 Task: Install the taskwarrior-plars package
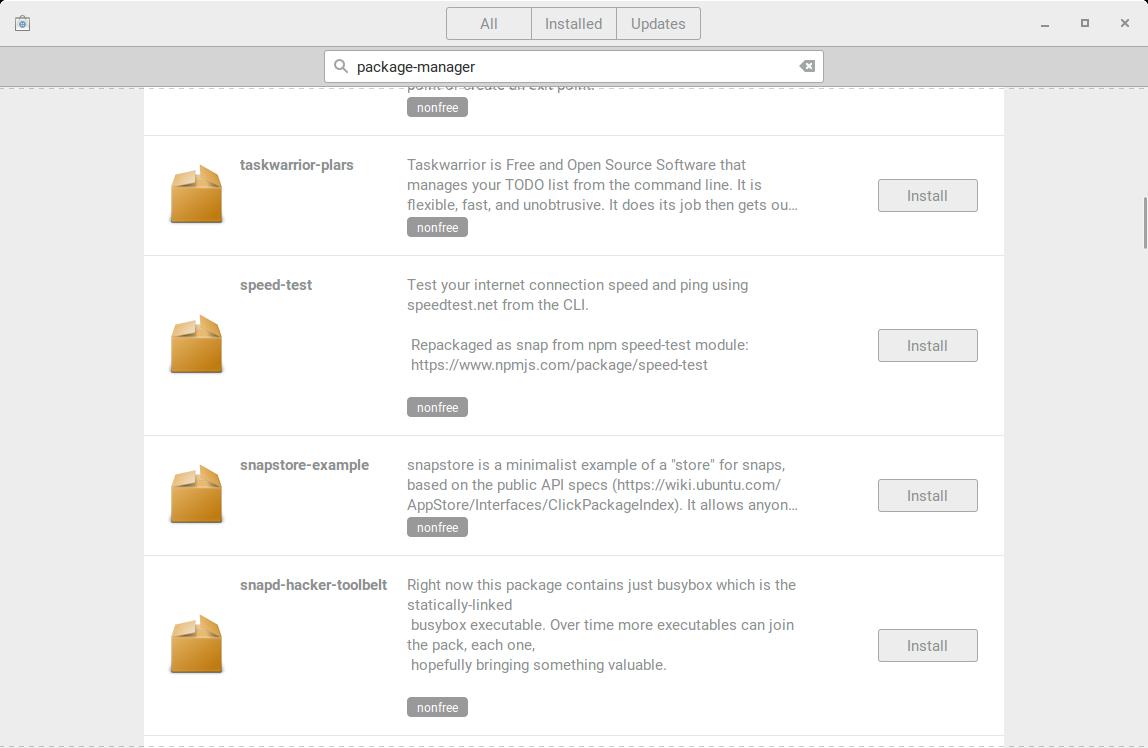point(927,196)
